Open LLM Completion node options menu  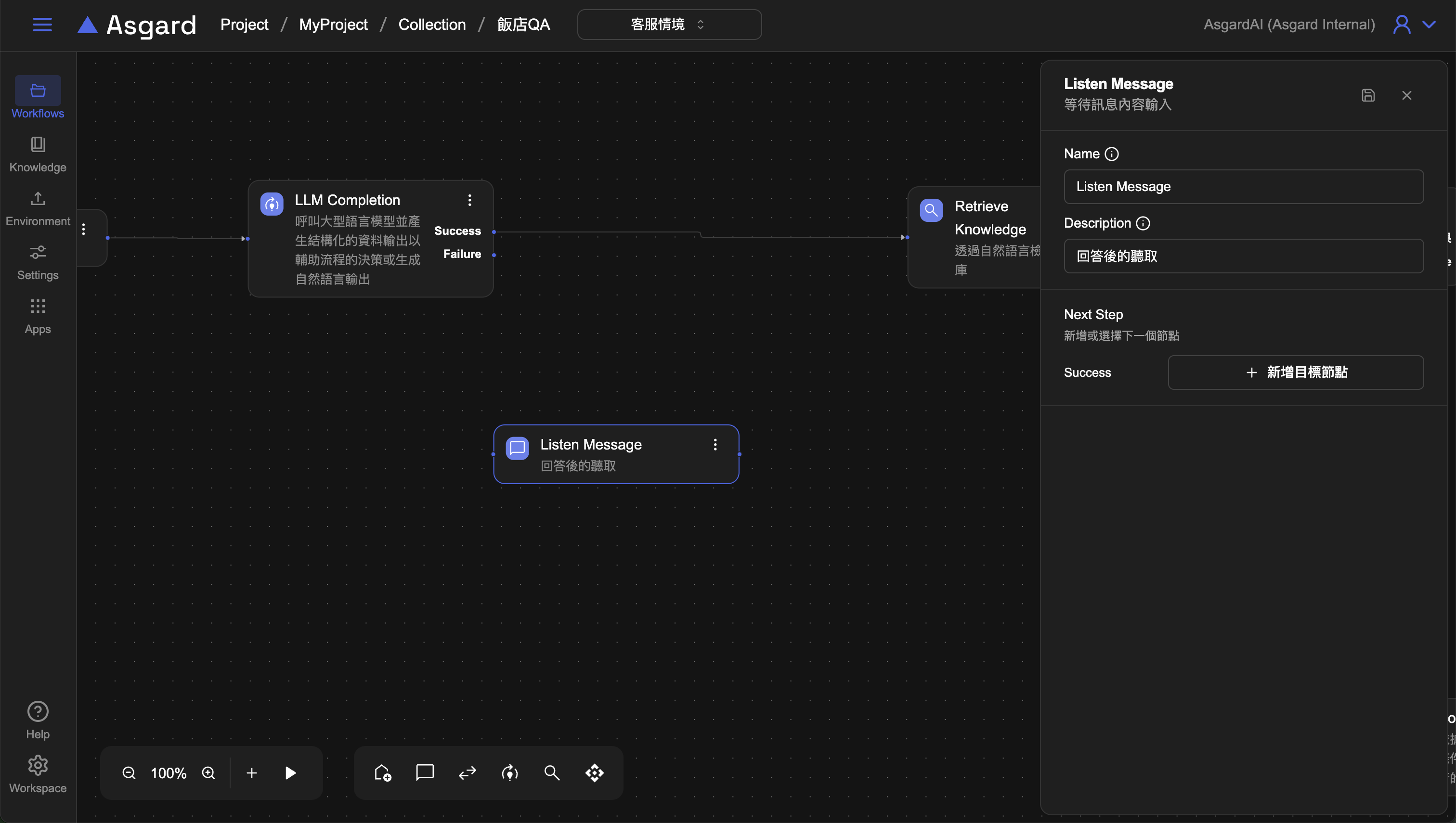pos(469,200)
